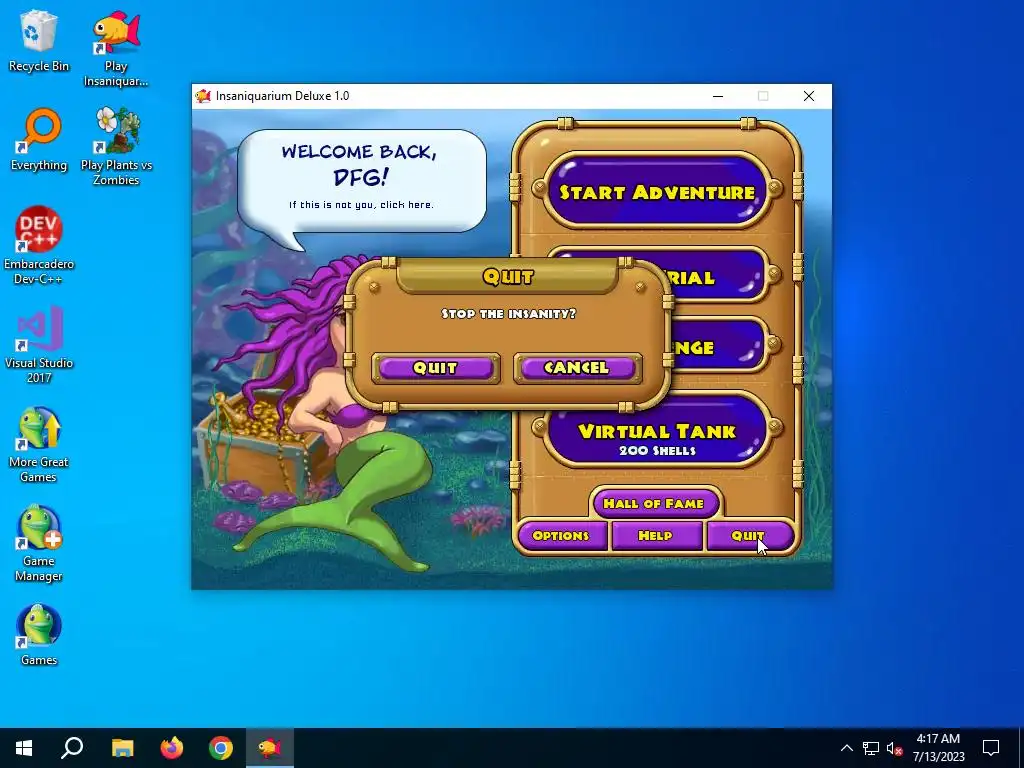Select the Play Insaniquarium desktop shortcut

[116, 48]
